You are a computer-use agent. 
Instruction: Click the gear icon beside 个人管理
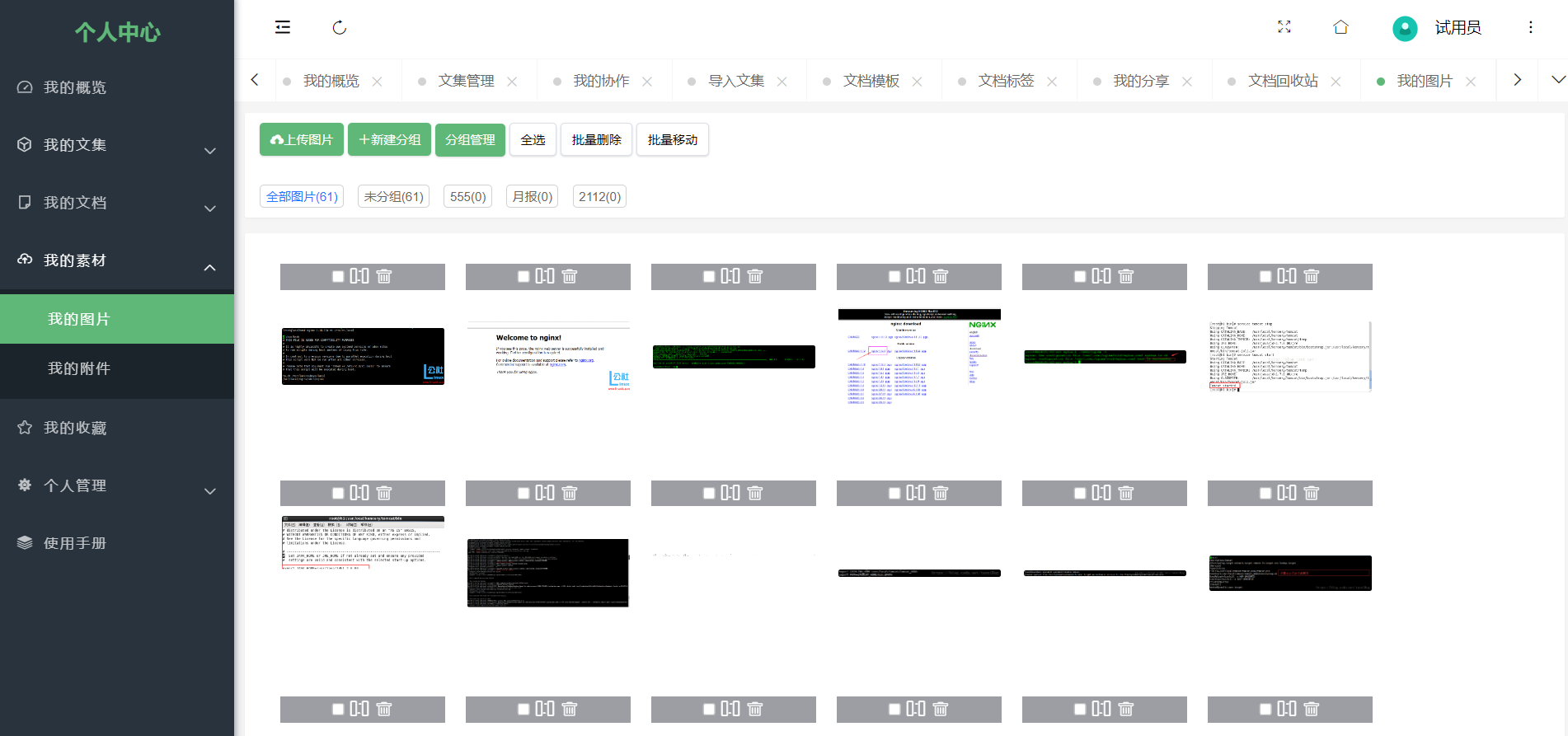[x=25, y=485]
